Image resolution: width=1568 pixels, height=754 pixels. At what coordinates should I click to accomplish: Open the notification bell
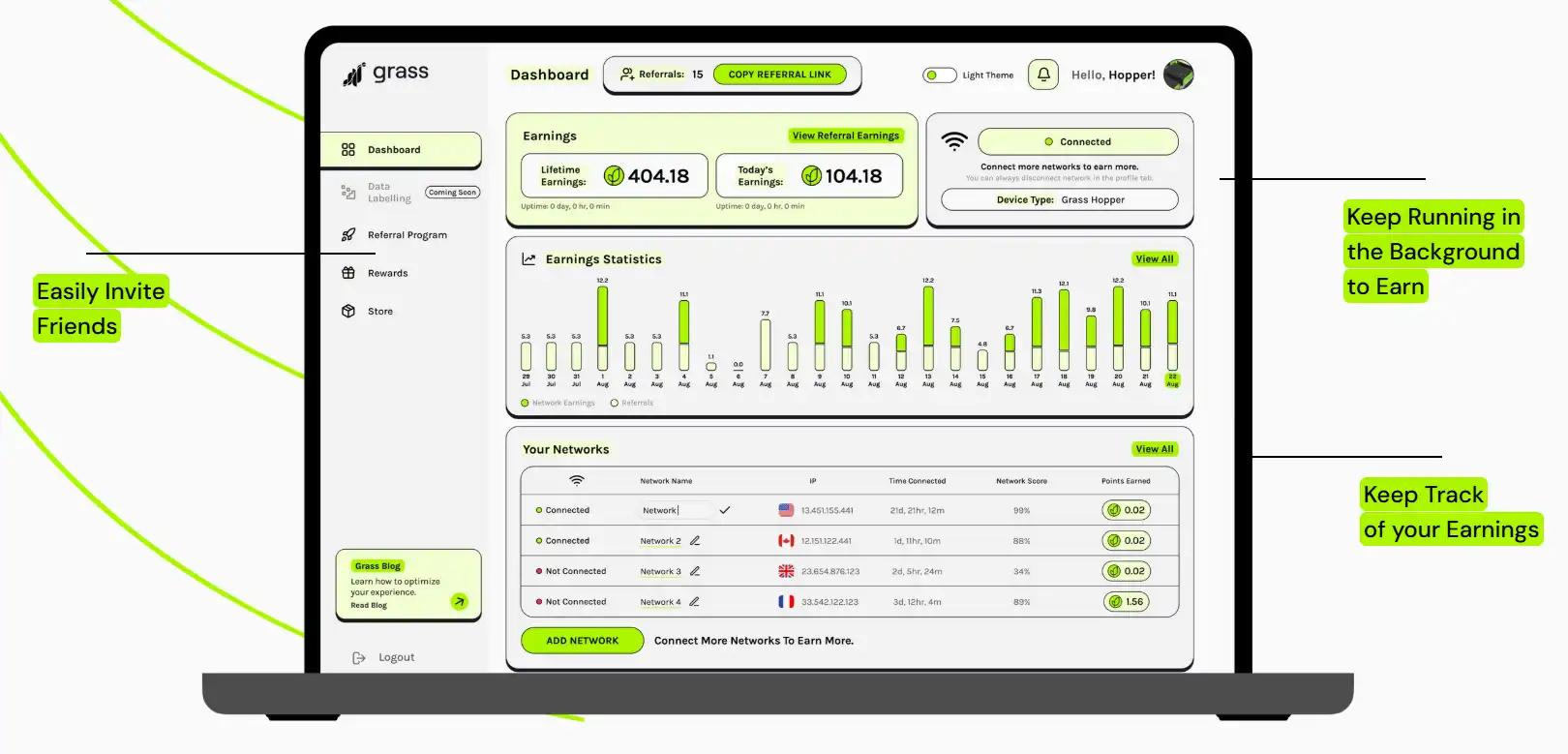click(x=1043, y=75)
